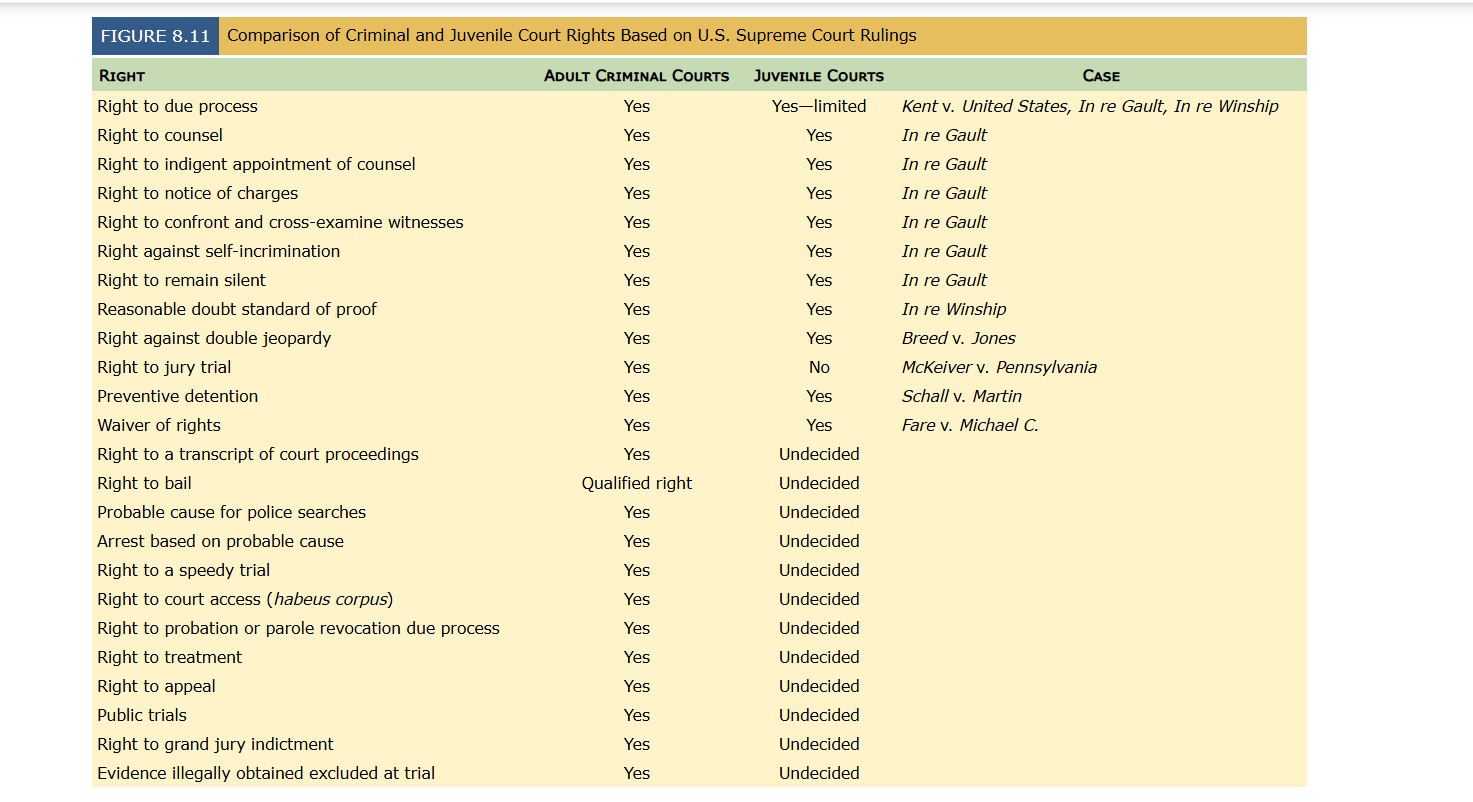This screenshot has width=1473, height=802.
Task: Click the Breed v. Jones case
Action: pos(959,338)
